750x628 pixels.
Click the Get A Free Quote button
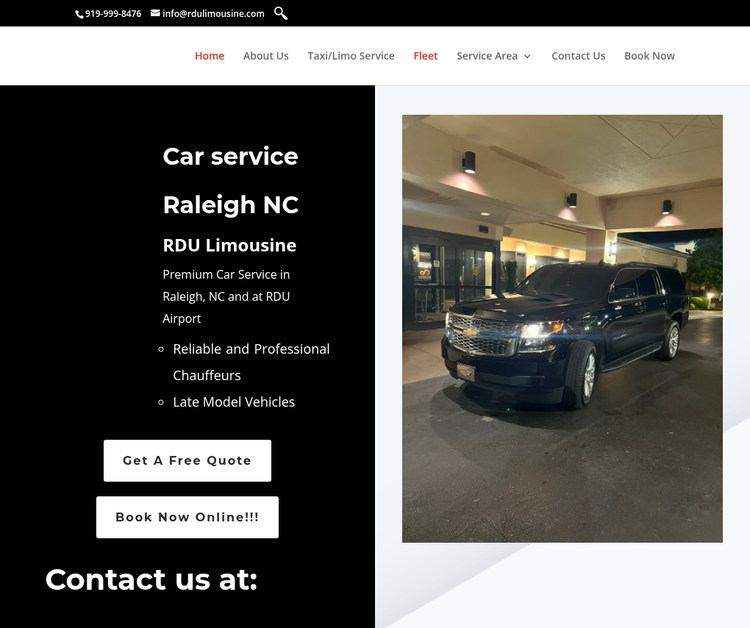tap(188, 461)
